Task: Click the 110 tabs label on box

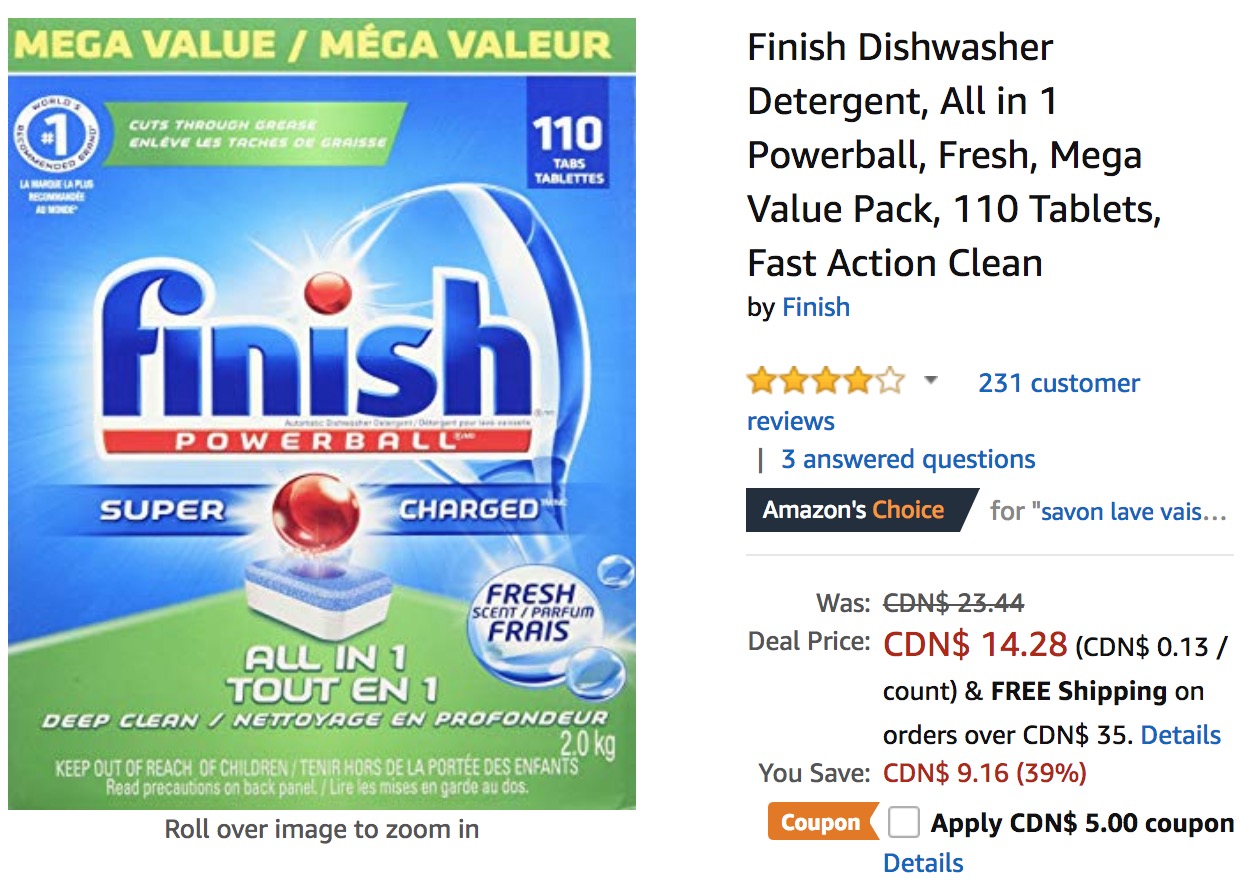Action: coord(568,148)
